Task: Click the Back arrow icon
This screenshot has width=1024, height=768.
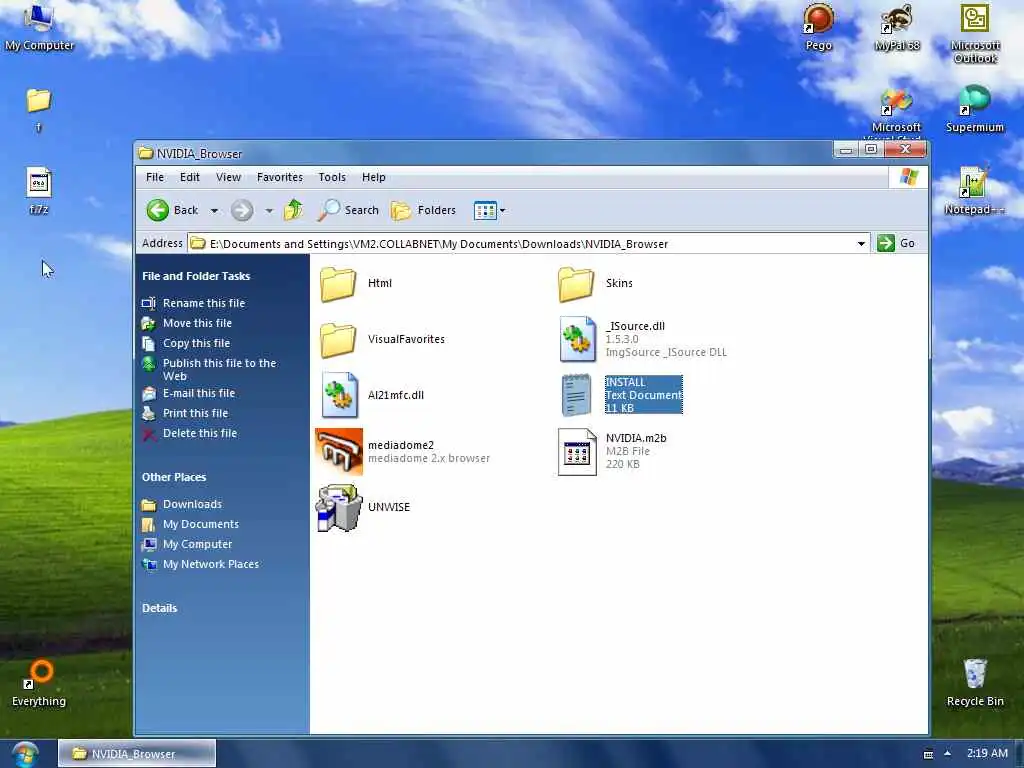Action: pyautogui.click(x=157, y=210)
